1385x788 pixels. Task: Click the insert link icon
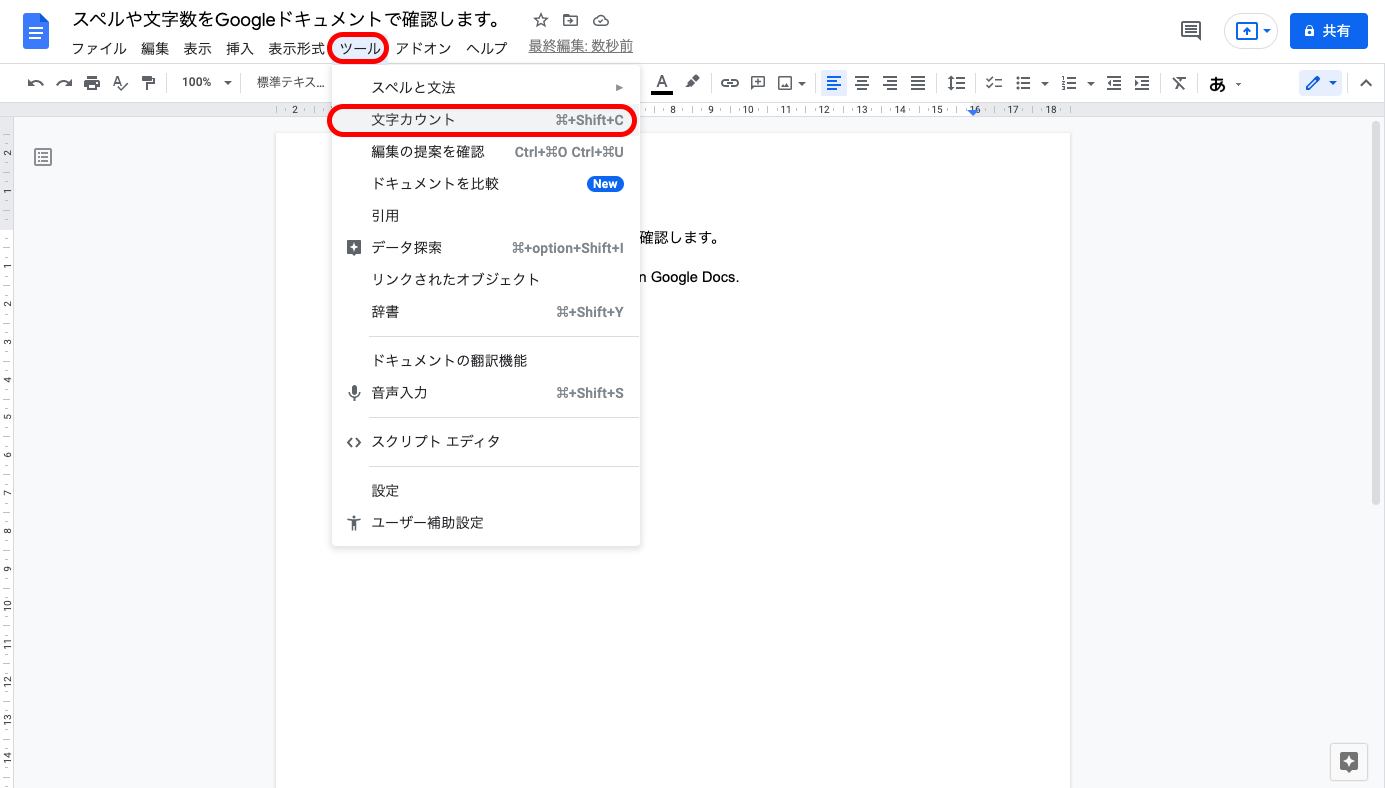click(x=730, y=83)
